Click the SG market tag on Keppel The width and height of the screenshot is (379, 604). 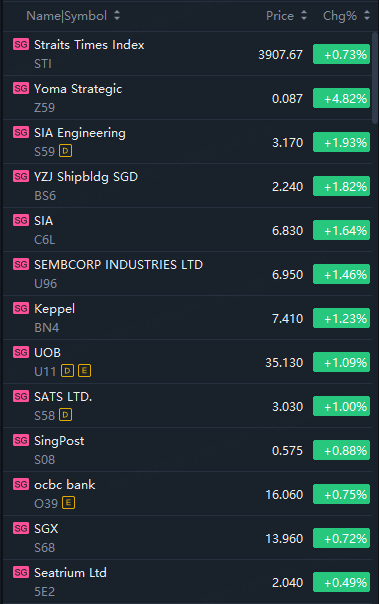tap(21, 309)
